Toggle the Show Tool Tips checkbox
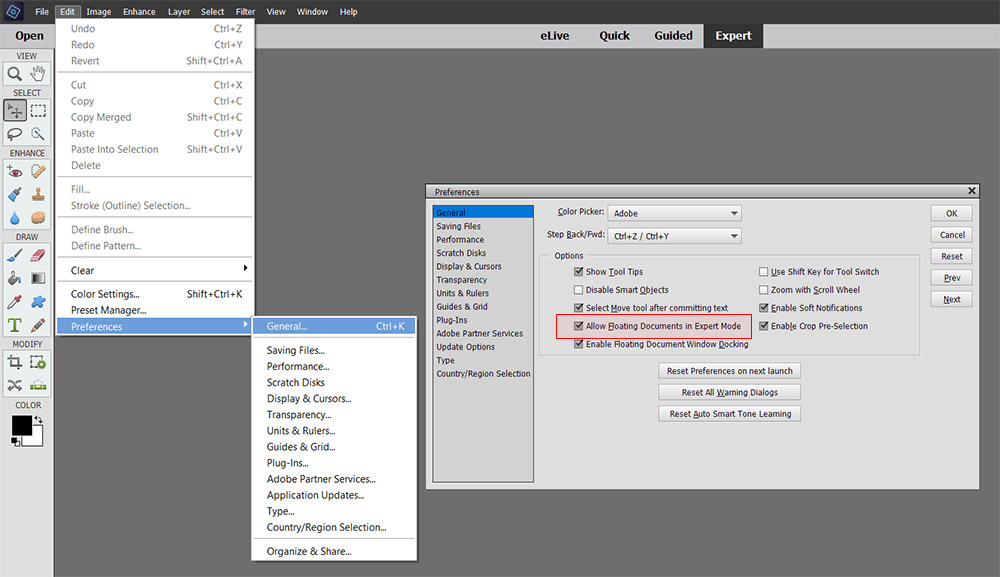 click(x=578, y=272)
